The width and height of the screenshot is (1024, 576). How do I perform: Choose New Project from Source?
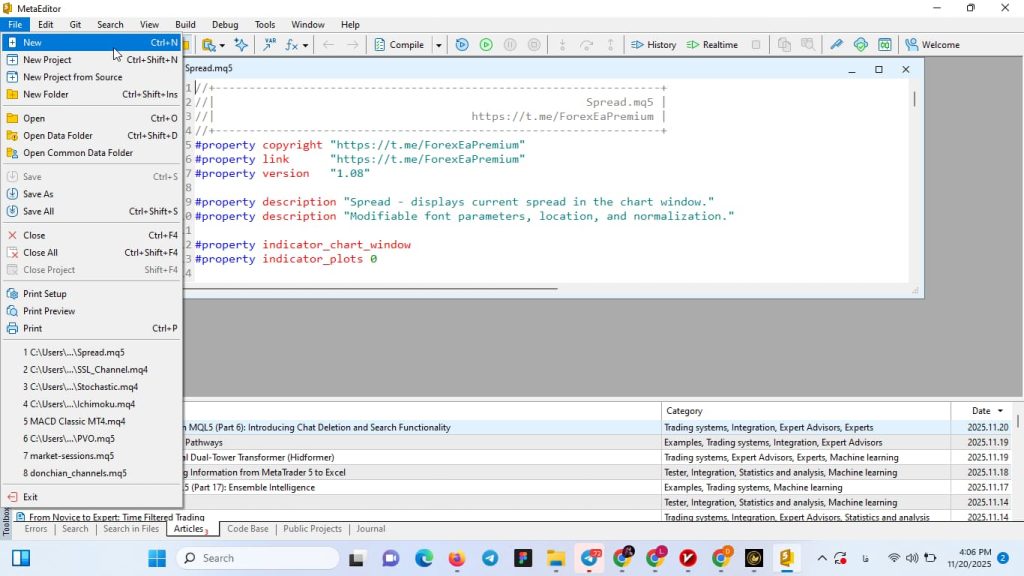(91, 77)
